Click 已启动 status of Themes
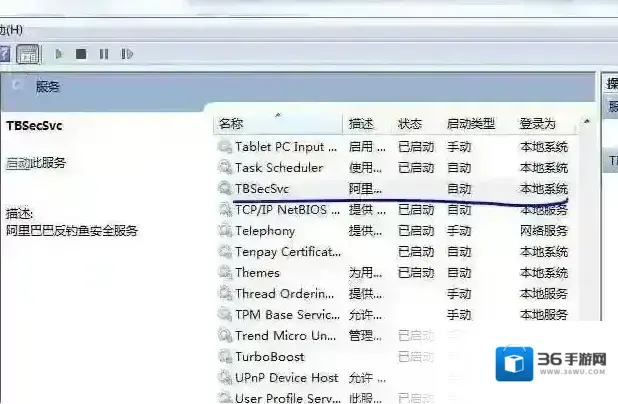The width and height of the screenshot is (618, 404). click(416, 272)
